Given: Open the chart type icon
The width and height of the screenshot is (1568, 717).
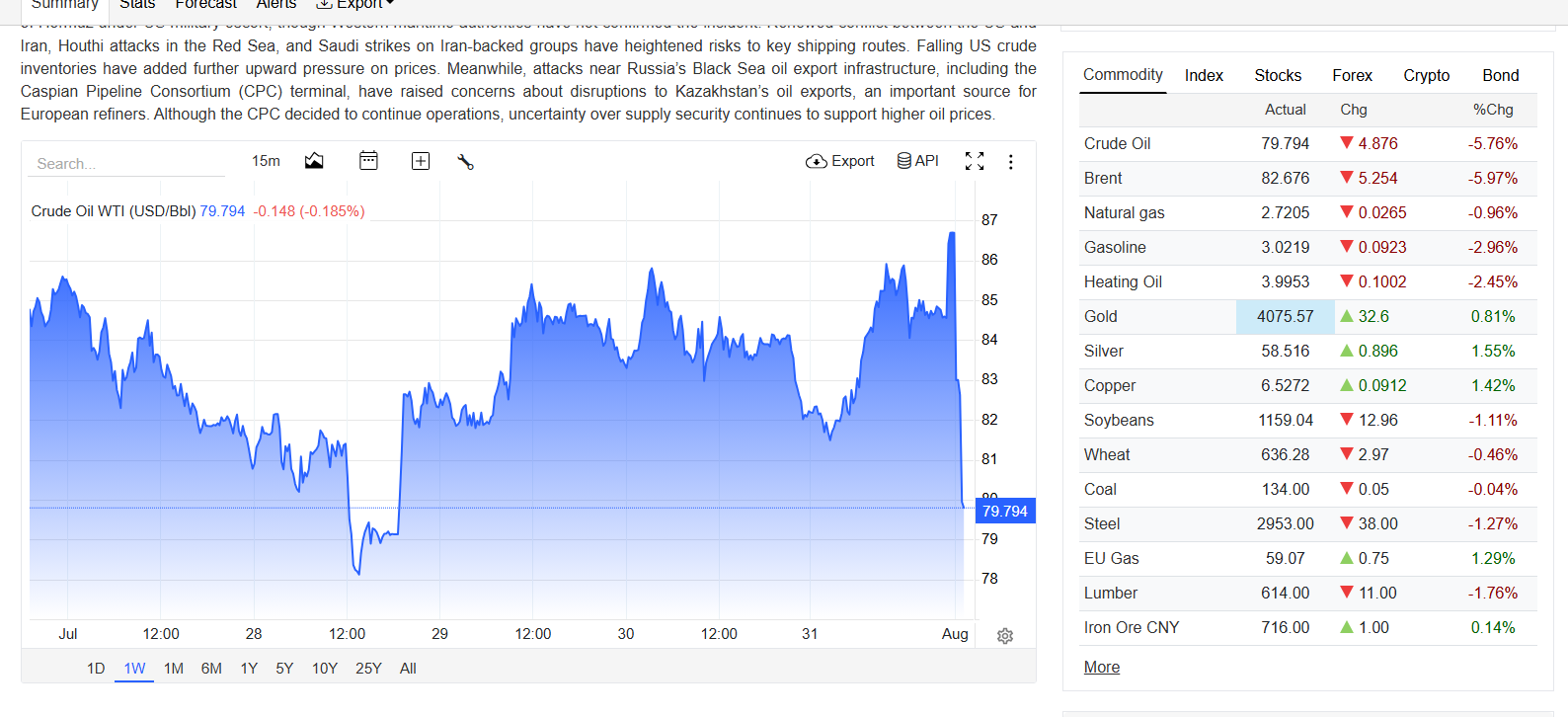Looking at the screenshot, I should pos(314,161).
